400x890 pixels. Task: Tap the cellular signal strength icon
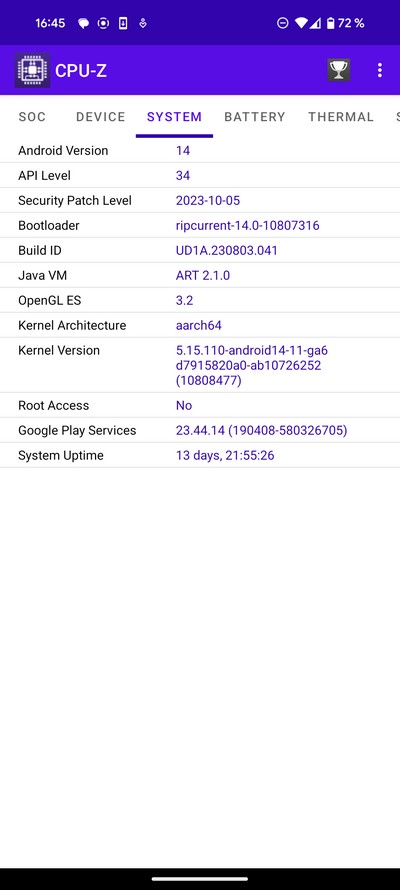click(x=315, y=23)
